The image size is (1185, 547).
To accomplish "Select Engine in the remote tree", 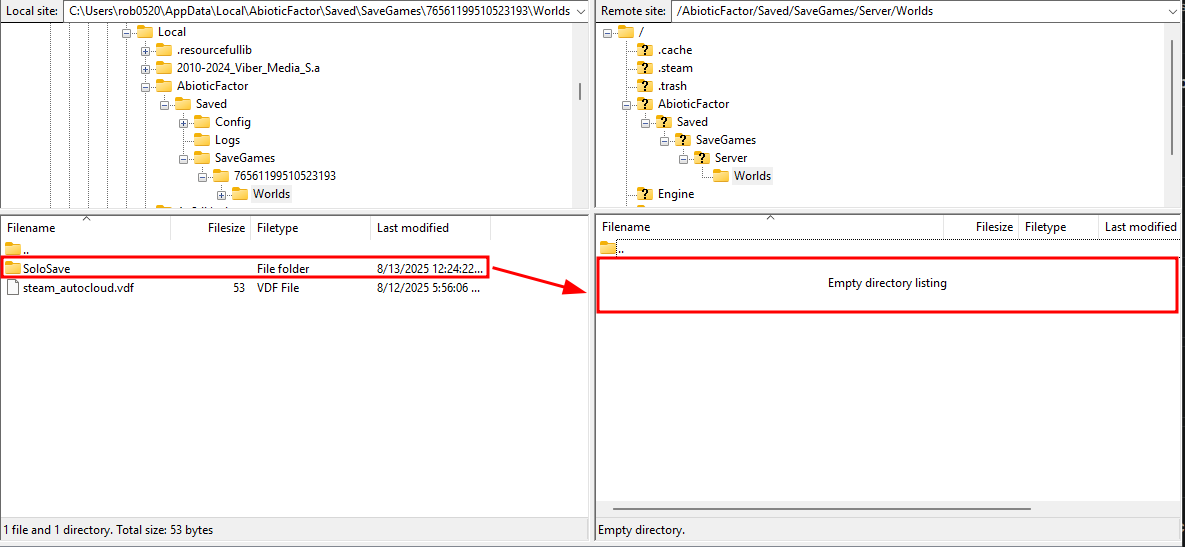I will click(676, 194).
